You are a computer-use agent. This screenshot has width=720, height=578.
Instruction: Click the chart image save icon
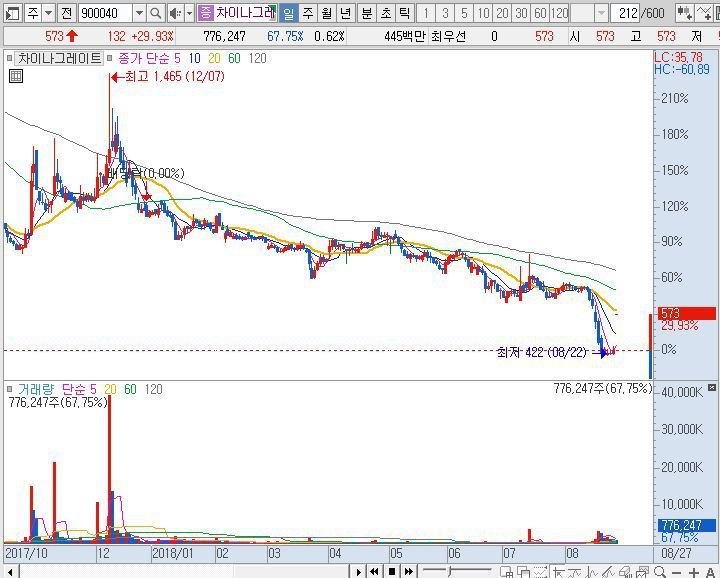[x=641, y=572]
